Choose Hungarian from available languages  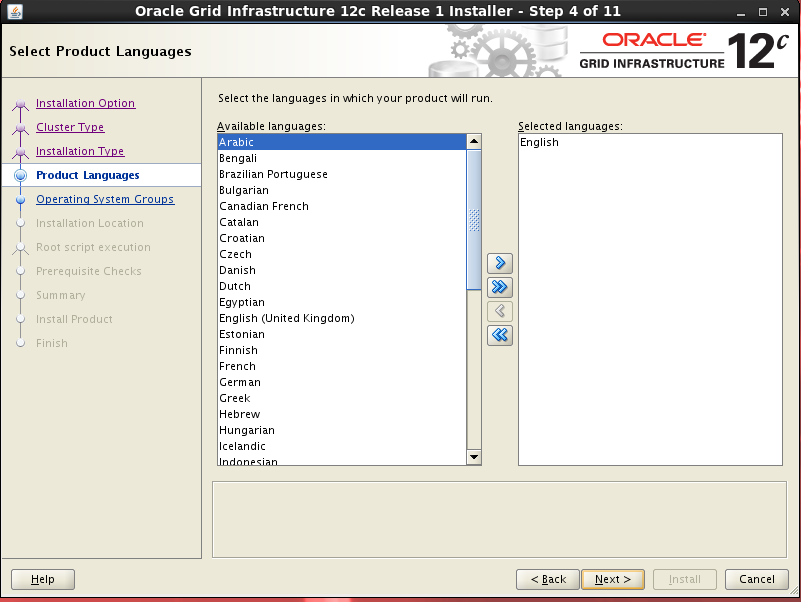pos(342,430)
